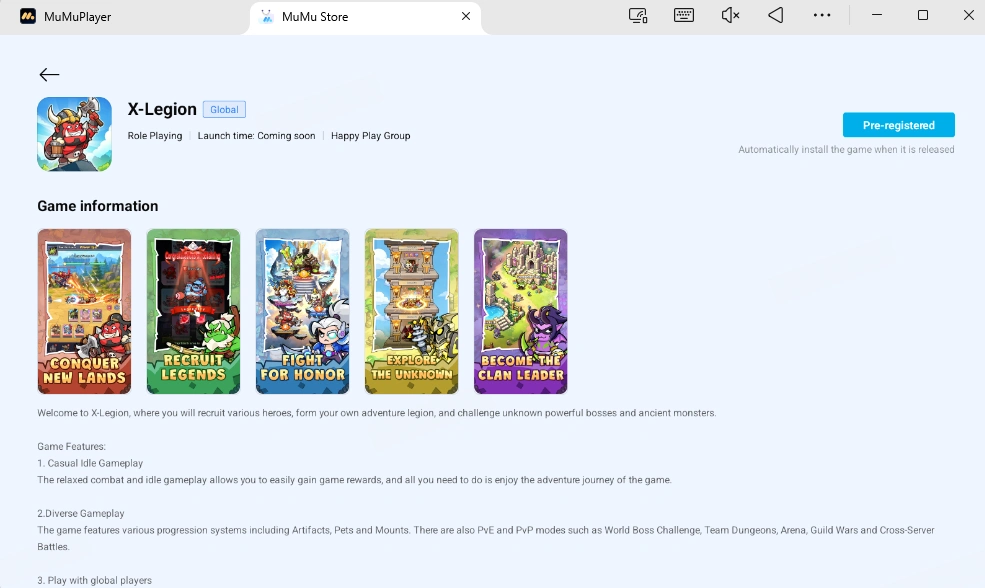Click 'Automatically install the game' note
The width and height of the screenshot is (985, 588).
click(x=846, y=150)
